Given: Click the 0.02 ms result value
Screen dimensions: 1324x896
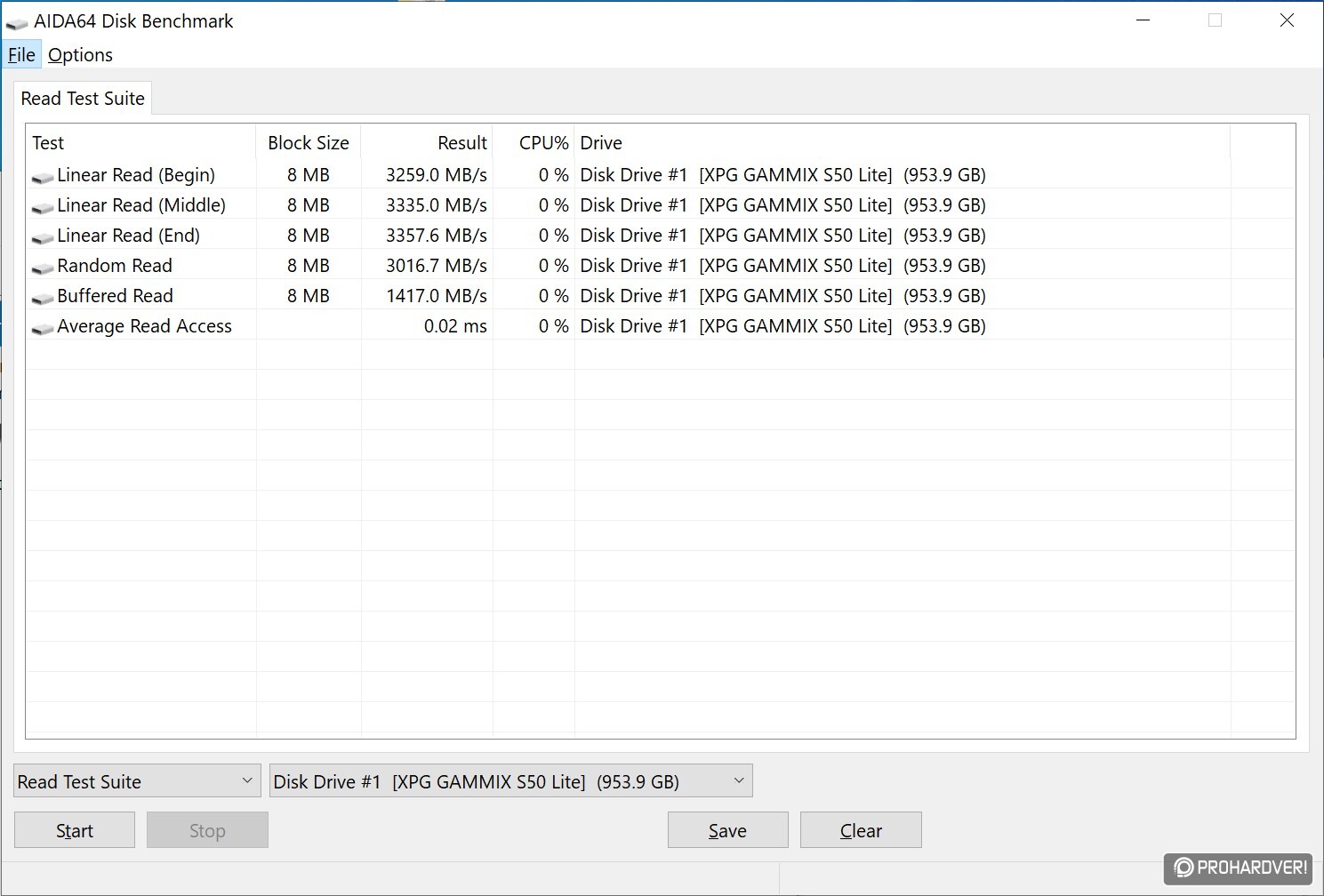Looking at the screenshot, I should 455,326.
